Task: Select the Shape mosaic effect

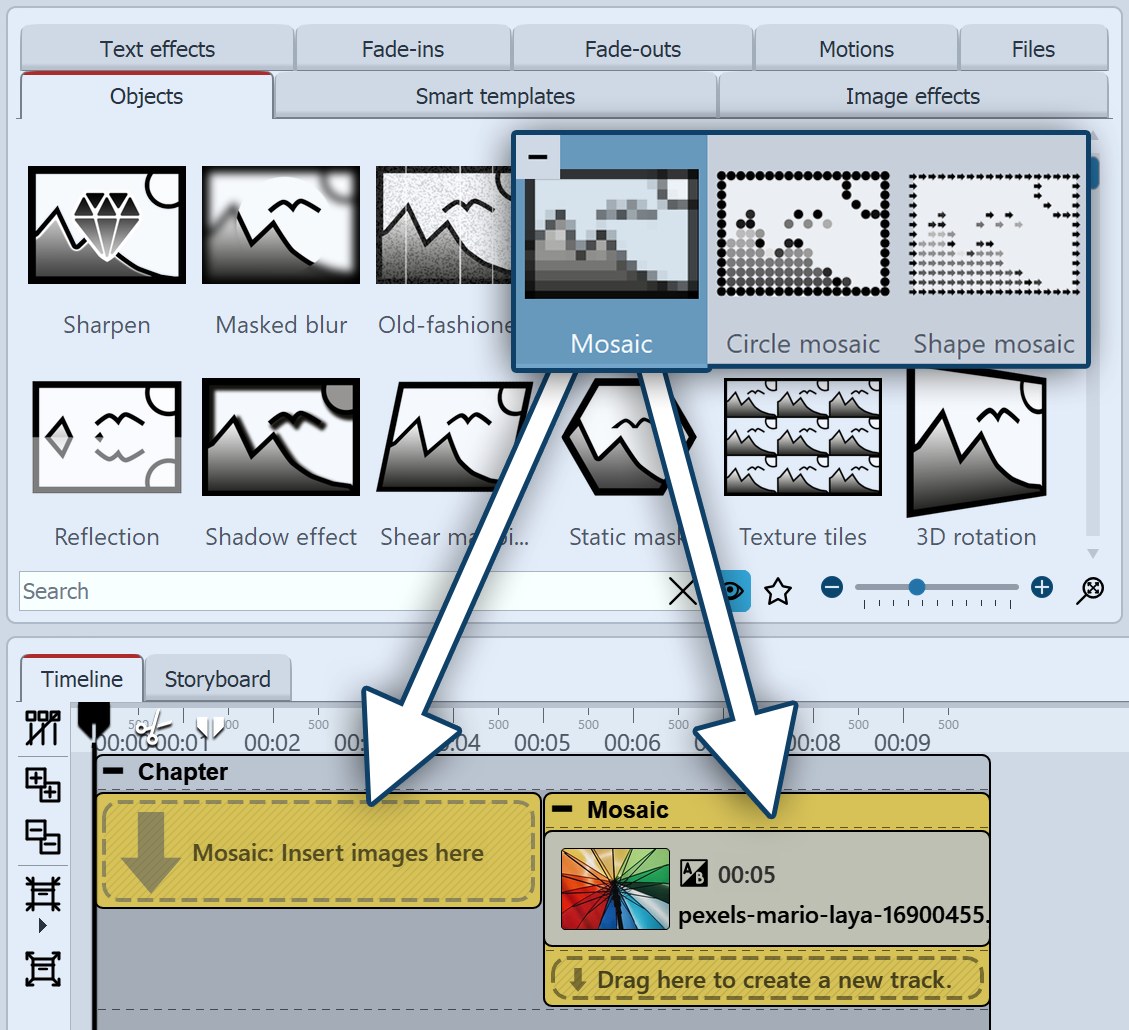Action: (x=994, y=234)
